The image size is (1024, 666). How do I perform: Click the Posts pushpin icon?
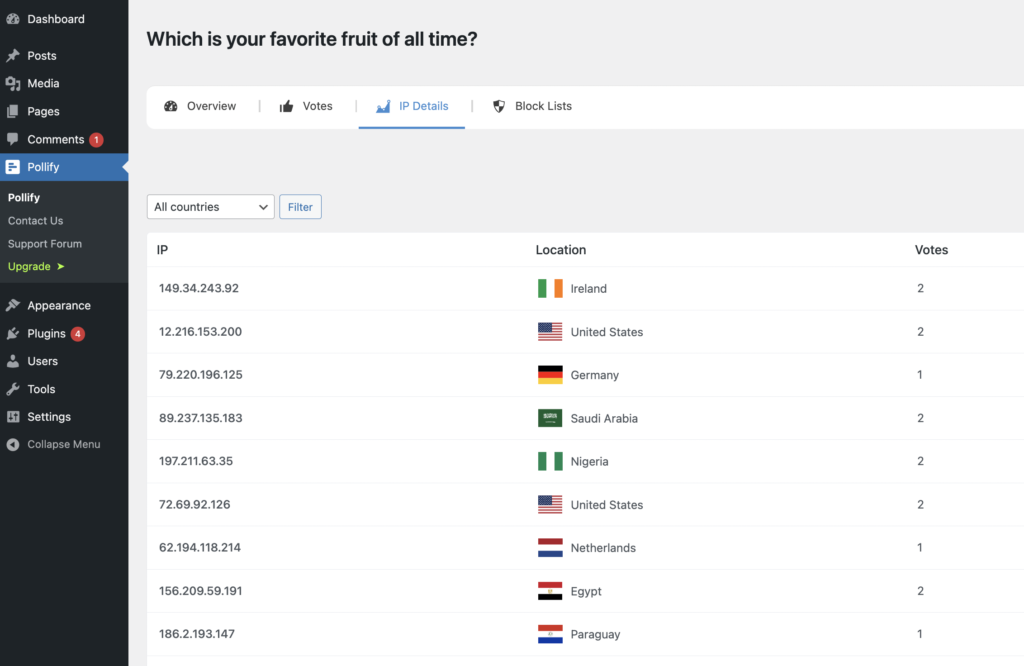[x=13, y=56]
